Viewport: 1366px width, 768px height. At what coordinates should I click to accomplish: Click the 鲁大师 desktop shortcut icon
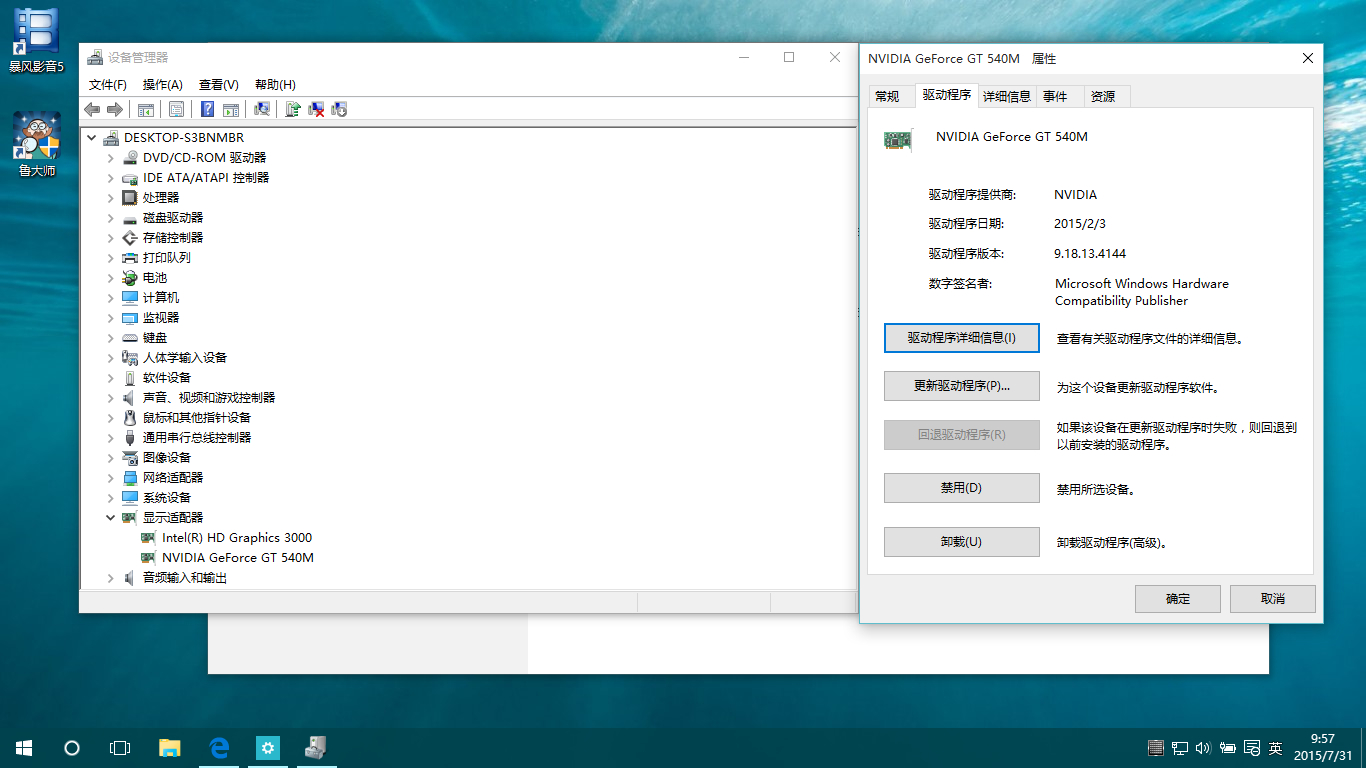36,144
